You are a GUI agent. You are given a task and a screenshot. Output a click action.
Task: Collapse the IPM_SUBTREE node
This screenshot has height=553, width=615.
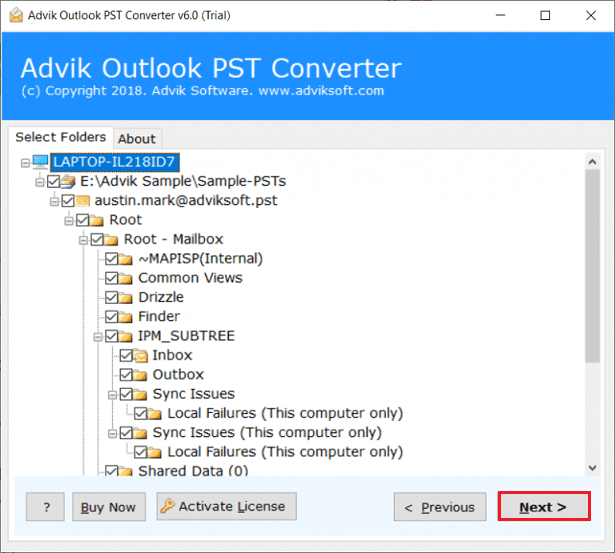click(98, 337)
